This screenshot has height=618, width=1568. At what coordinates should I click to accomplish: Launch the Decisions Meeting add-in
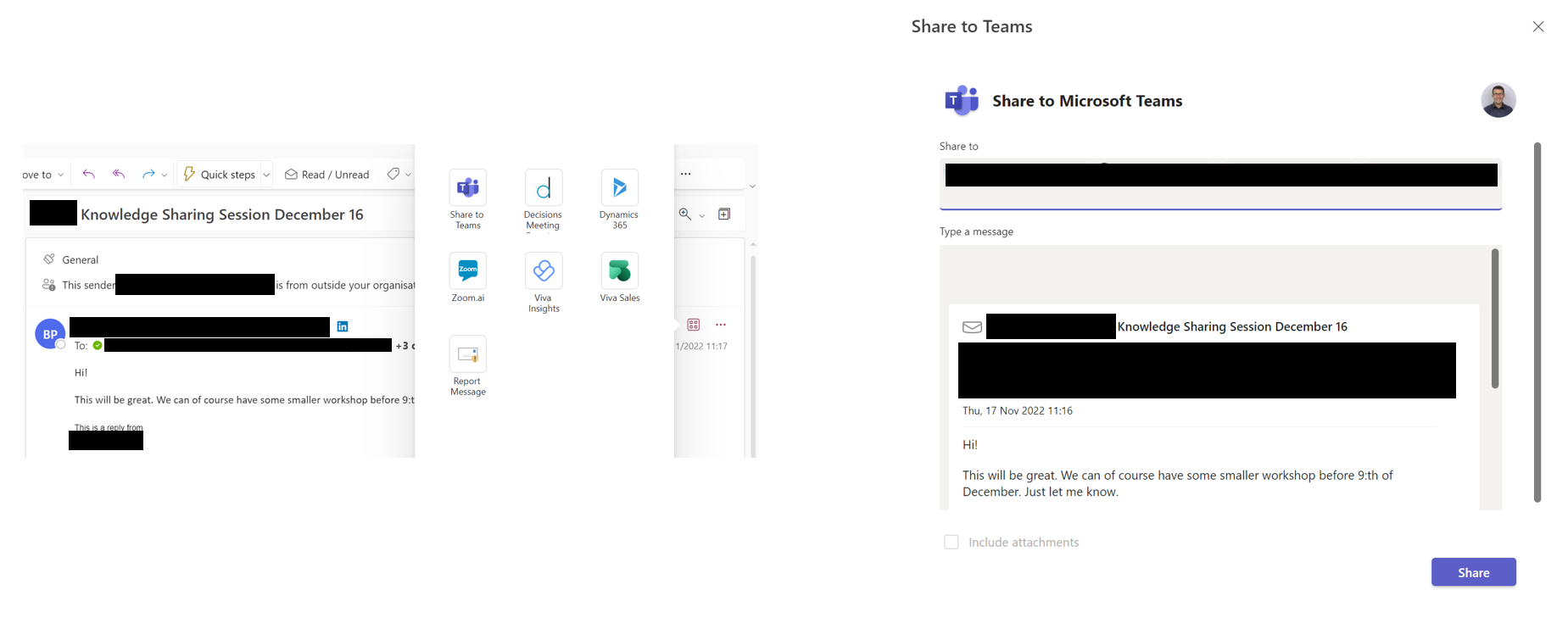(x=543, y=188)
